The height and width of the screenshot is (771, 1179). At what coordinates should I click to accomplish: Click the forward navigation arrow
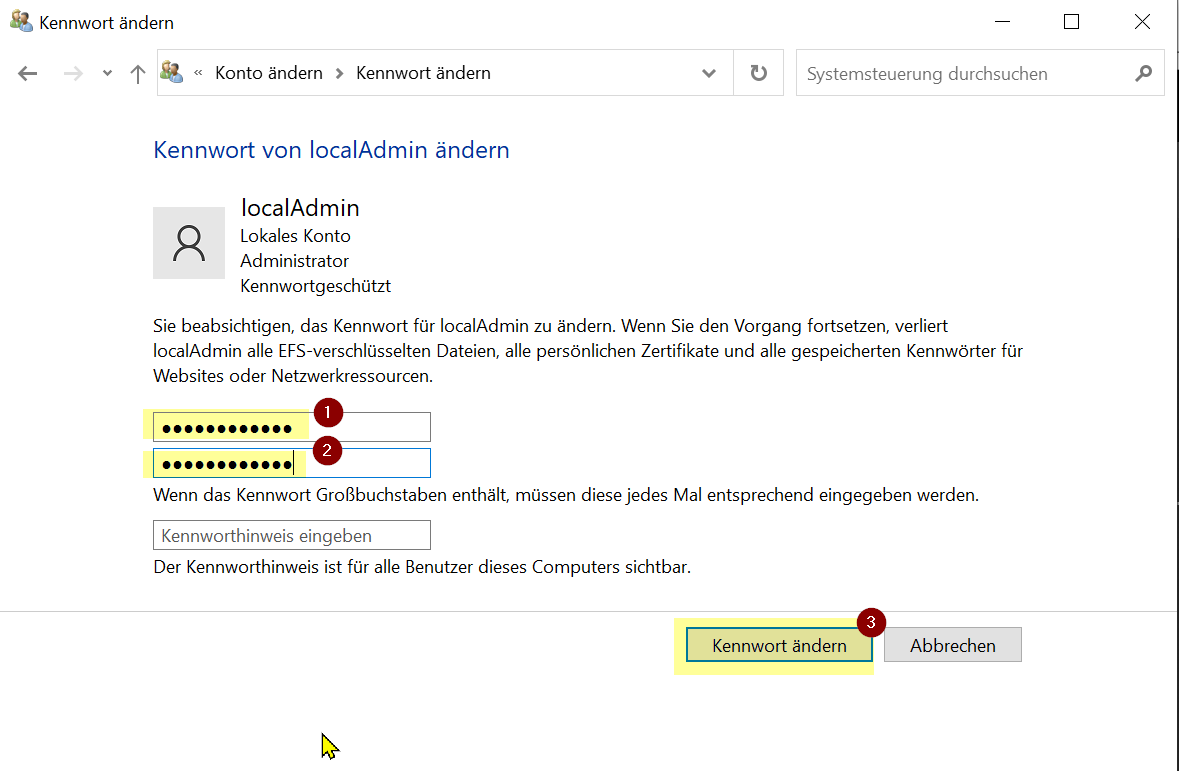click(73, 74)
